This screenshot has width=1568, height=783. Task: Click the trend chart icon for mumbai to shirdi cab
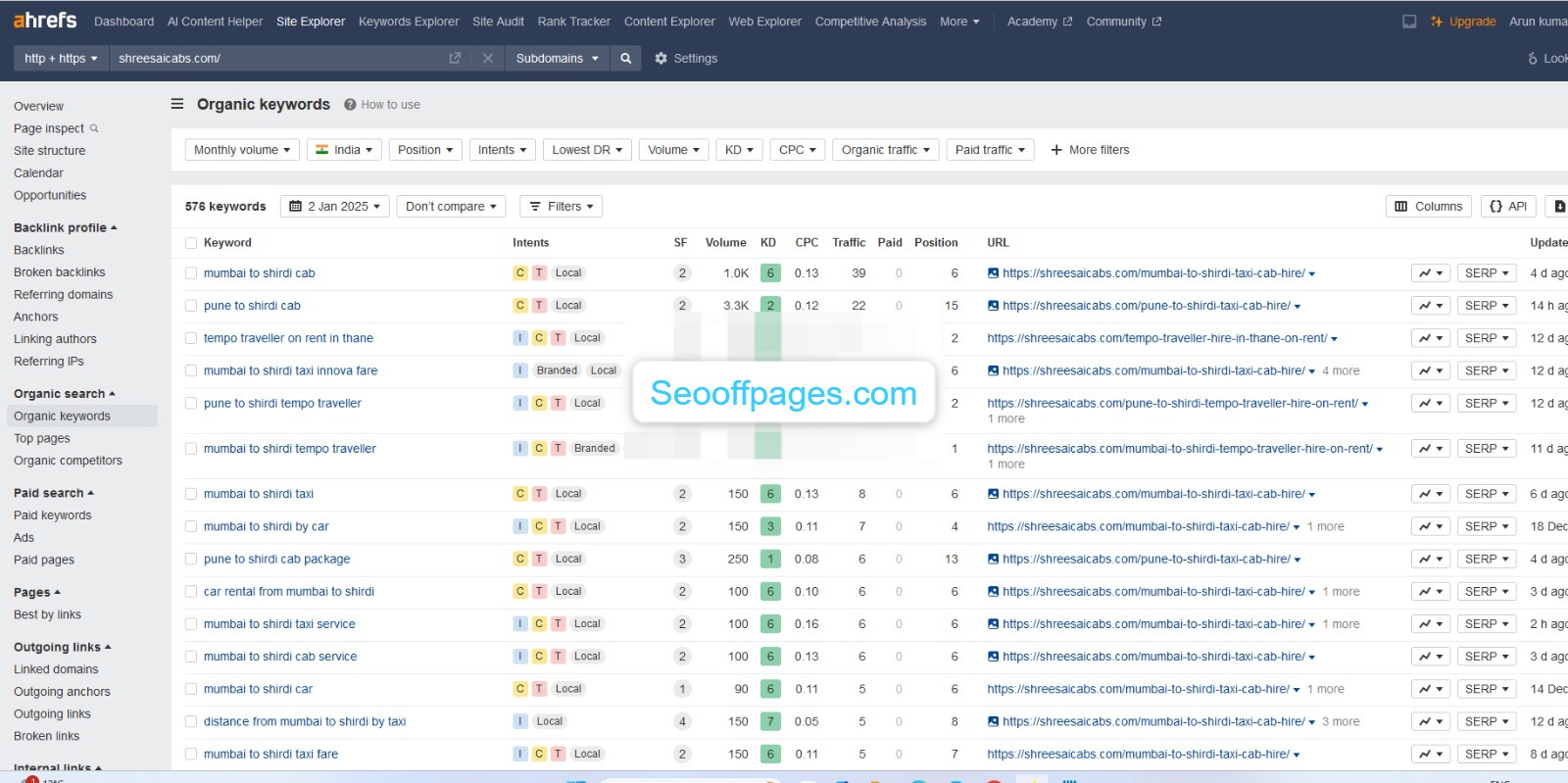pos(1430,273)
